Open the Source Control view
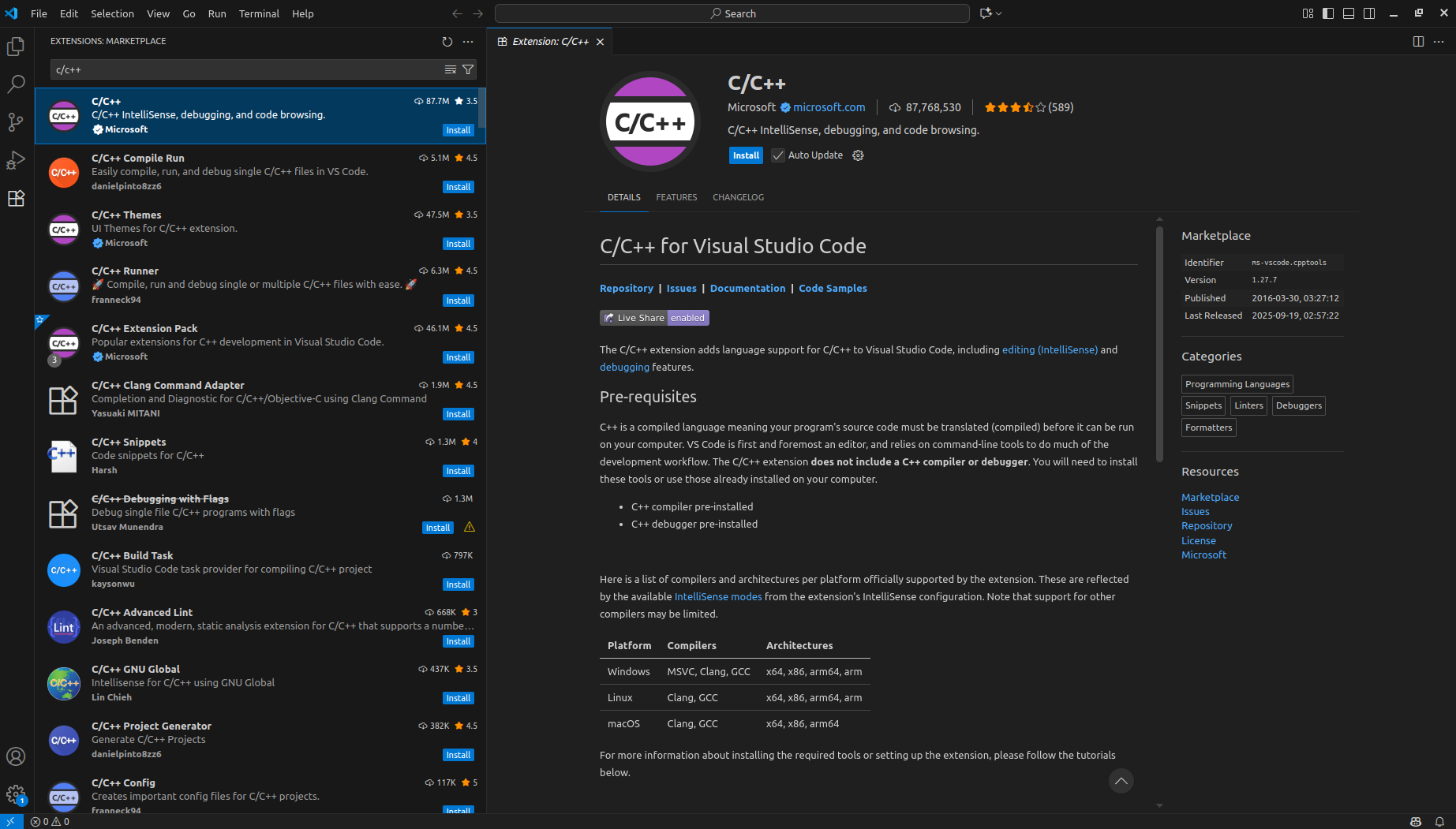Viewport: 1456px width, 829px height. (x=16, y=121)
